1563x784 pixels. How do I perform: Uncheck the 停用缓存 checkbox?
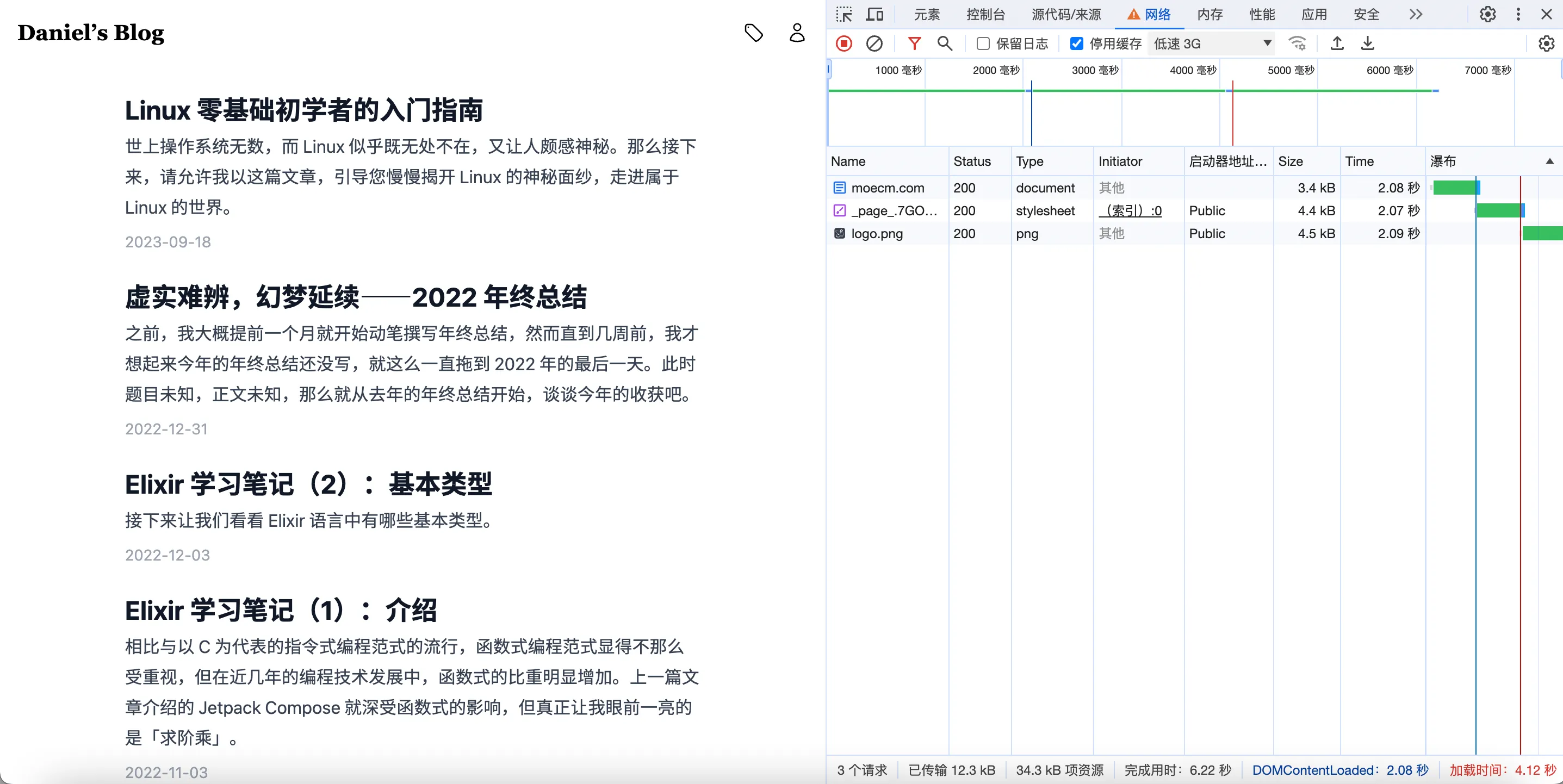click(1076, 43)
